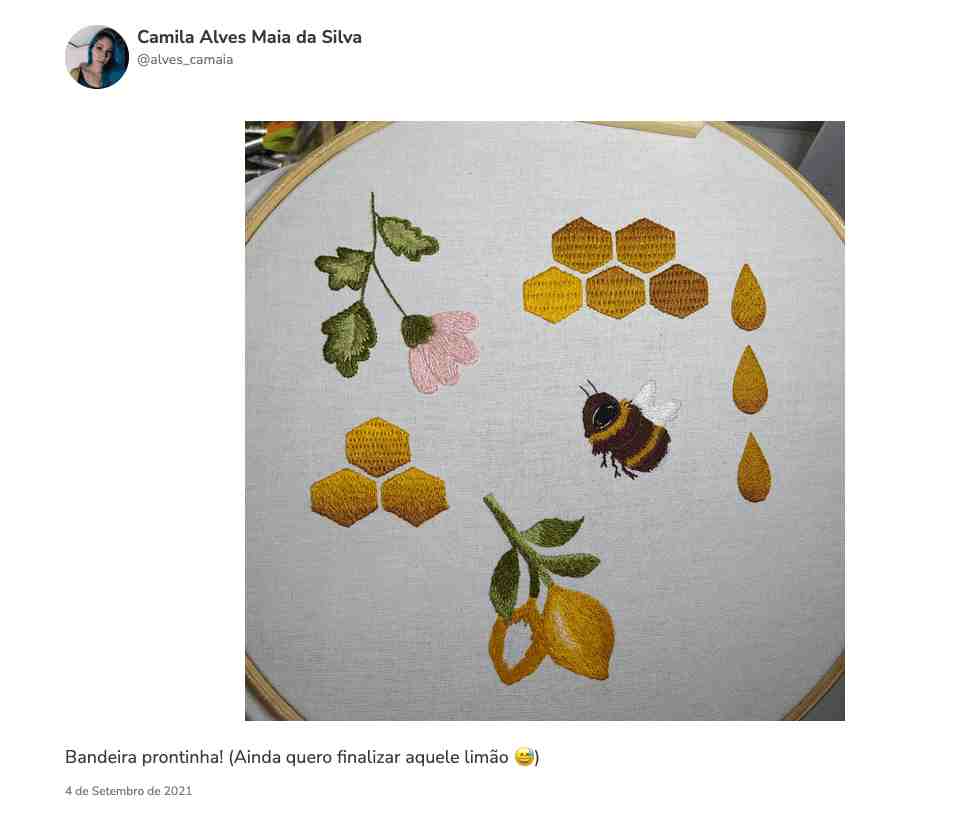This screenshot has width=960, height=816.
Task: Click the sweating smile emoji in the caption
Action: point(525,757)
